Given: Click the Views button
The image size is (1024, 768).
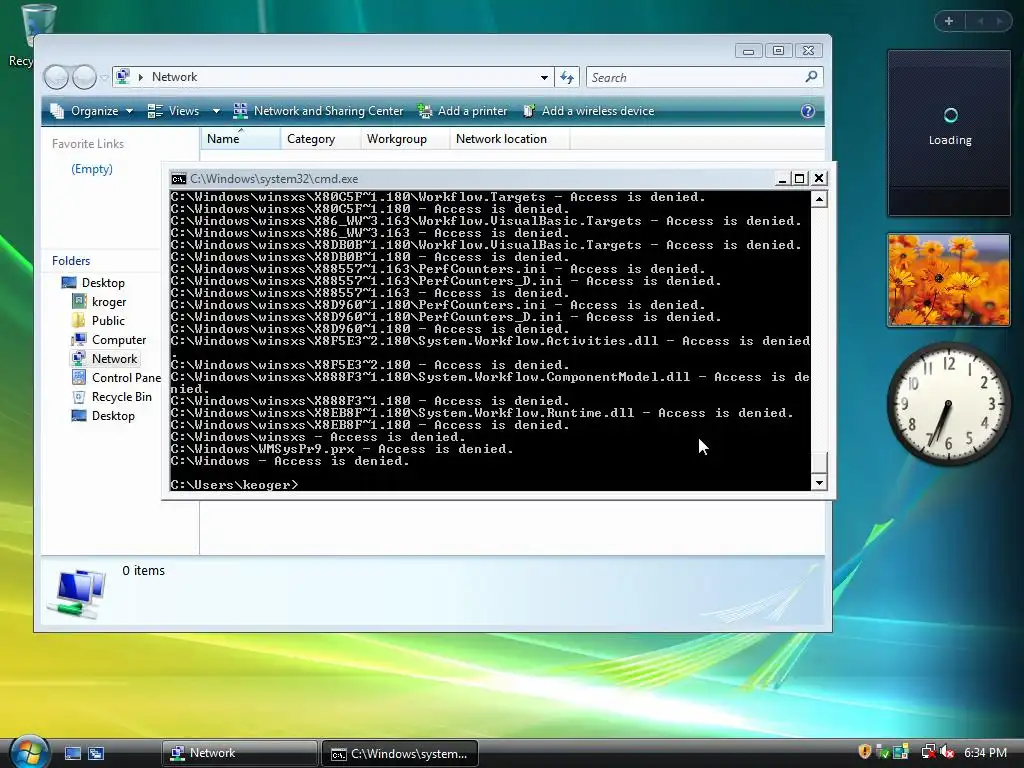Looking at the screenshot, I should coord(174,111).
